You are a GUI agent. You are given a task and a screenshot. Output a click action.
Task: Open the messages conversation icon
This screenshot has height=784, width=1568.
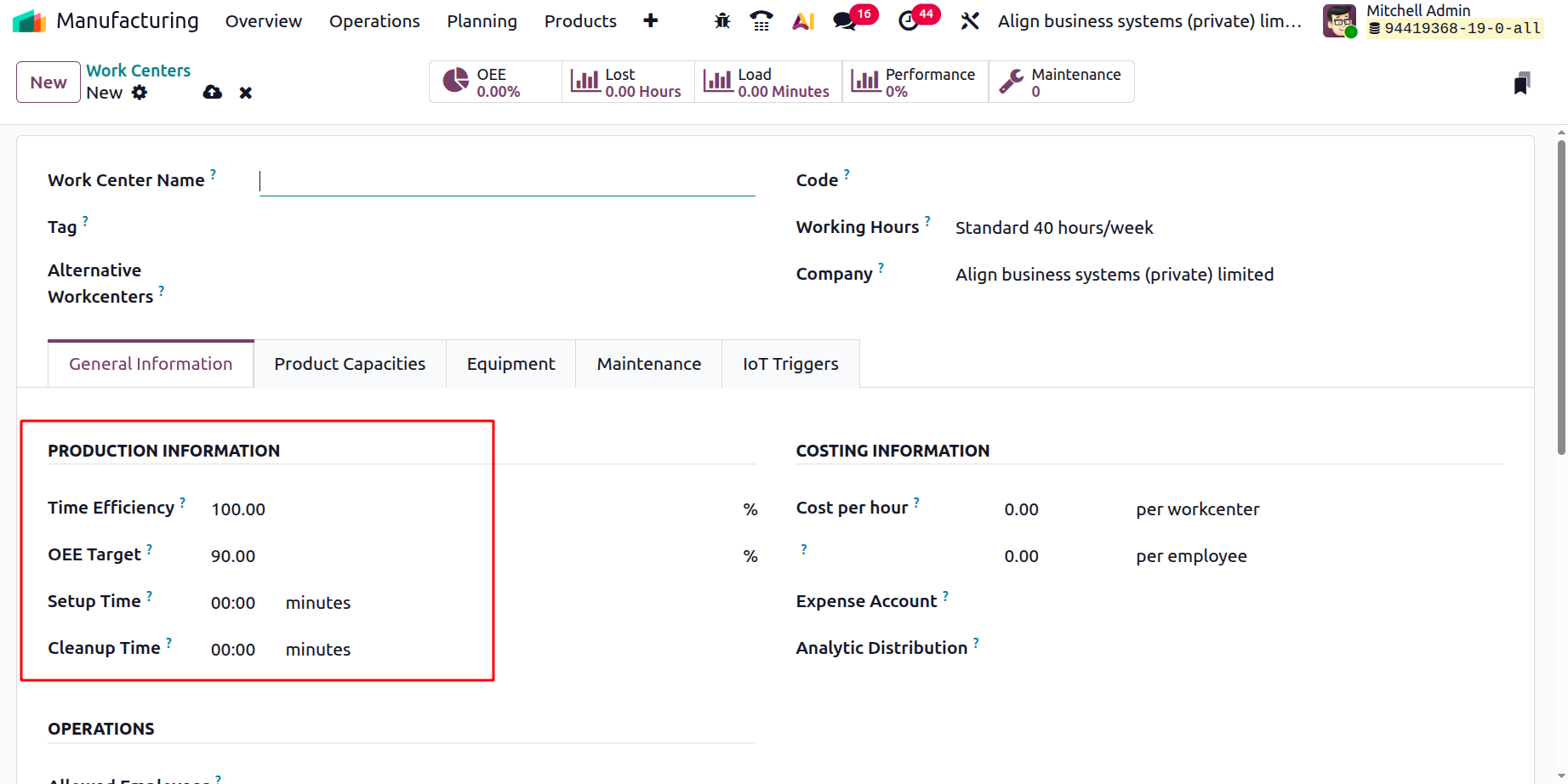click(845, 20)
